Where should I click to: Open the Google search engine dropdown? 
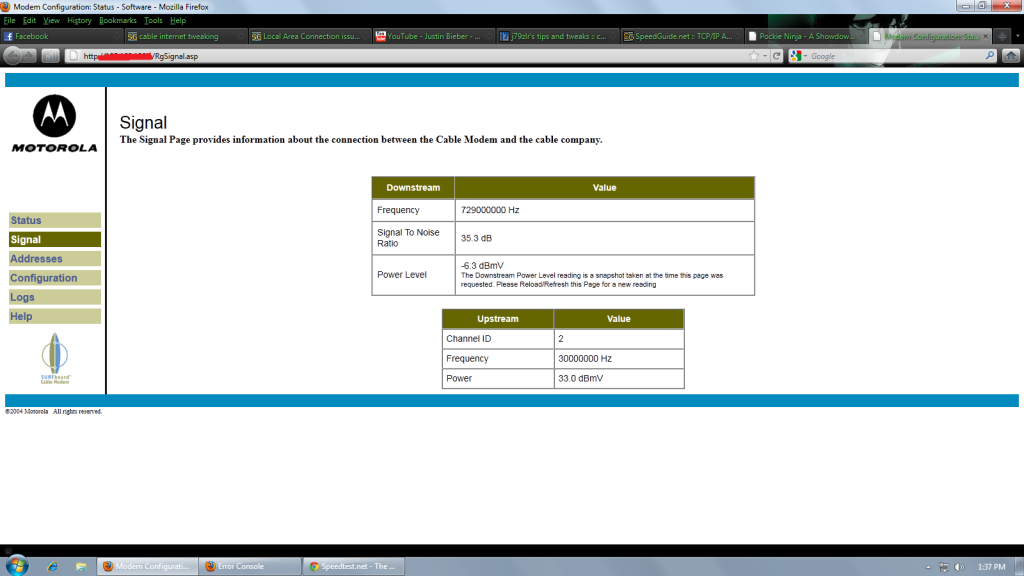[x=797, y=56]
